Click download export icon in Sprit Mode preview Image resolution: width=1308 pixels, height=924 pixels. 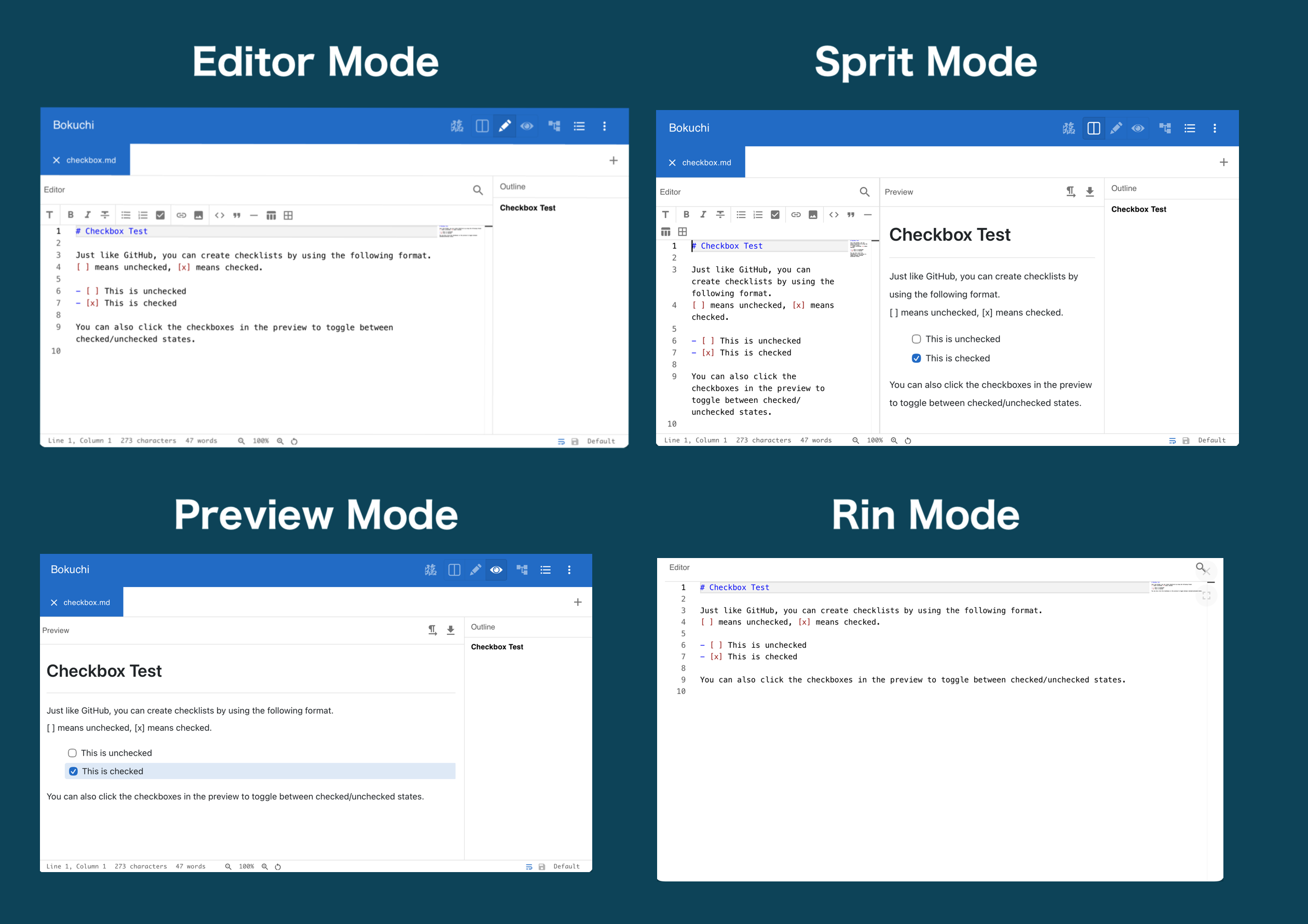click(1090, 192)
